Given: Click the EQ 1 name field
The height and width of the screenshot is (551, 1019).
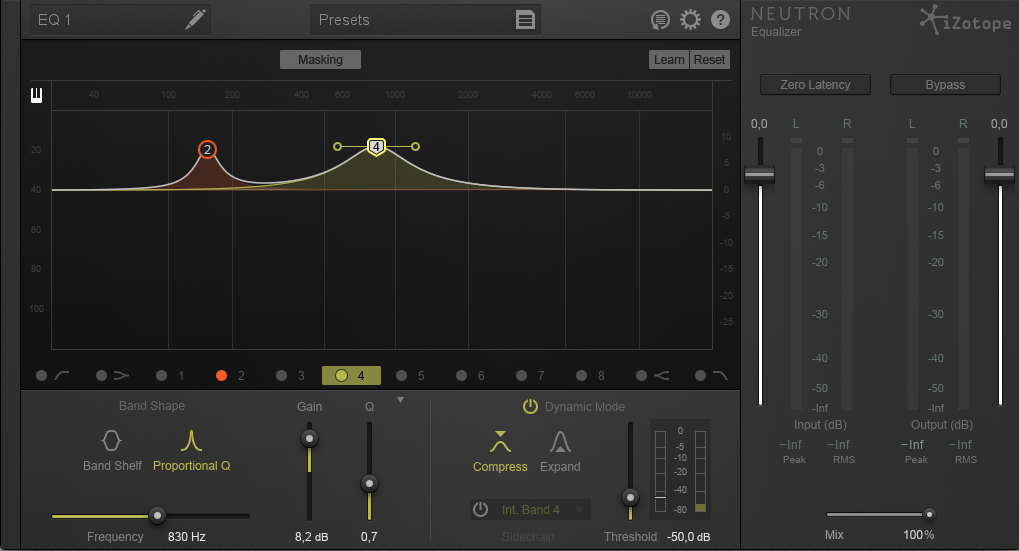Looking at the screenshot, I should [x=120, y=19].
